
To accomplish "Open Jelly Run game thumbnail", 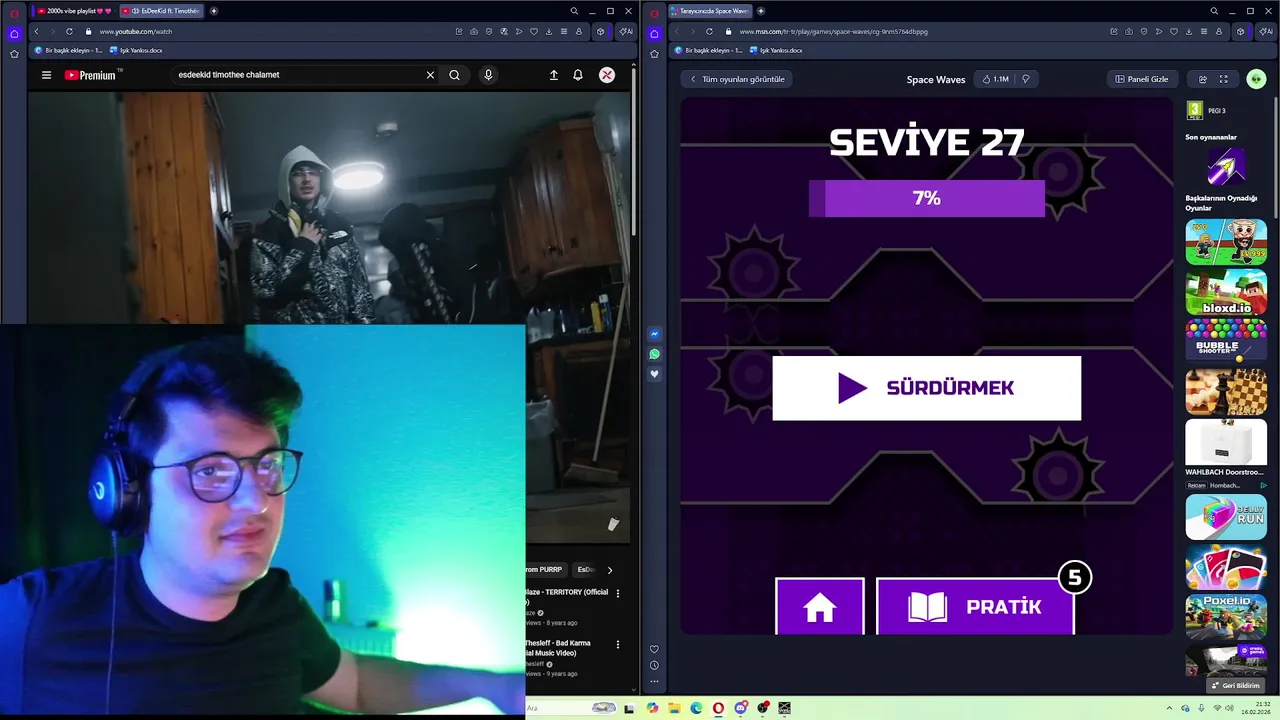I will point(1226,517).
